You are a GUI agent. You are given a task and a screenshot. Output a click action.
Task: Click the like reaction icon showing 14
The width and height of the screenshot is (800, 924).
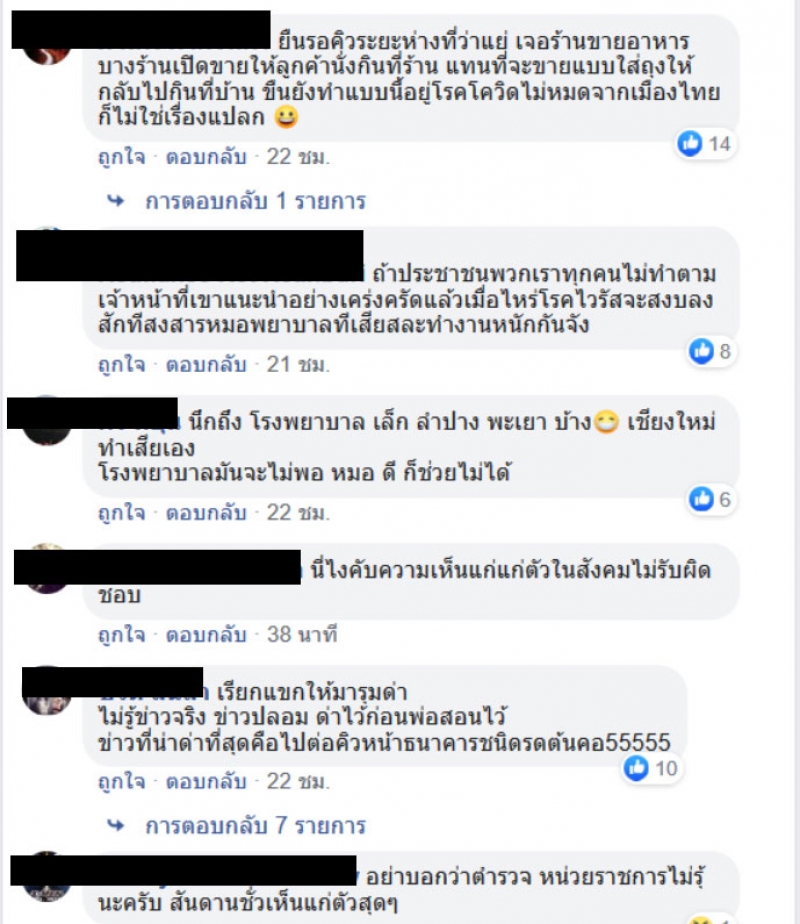point(690,143)
